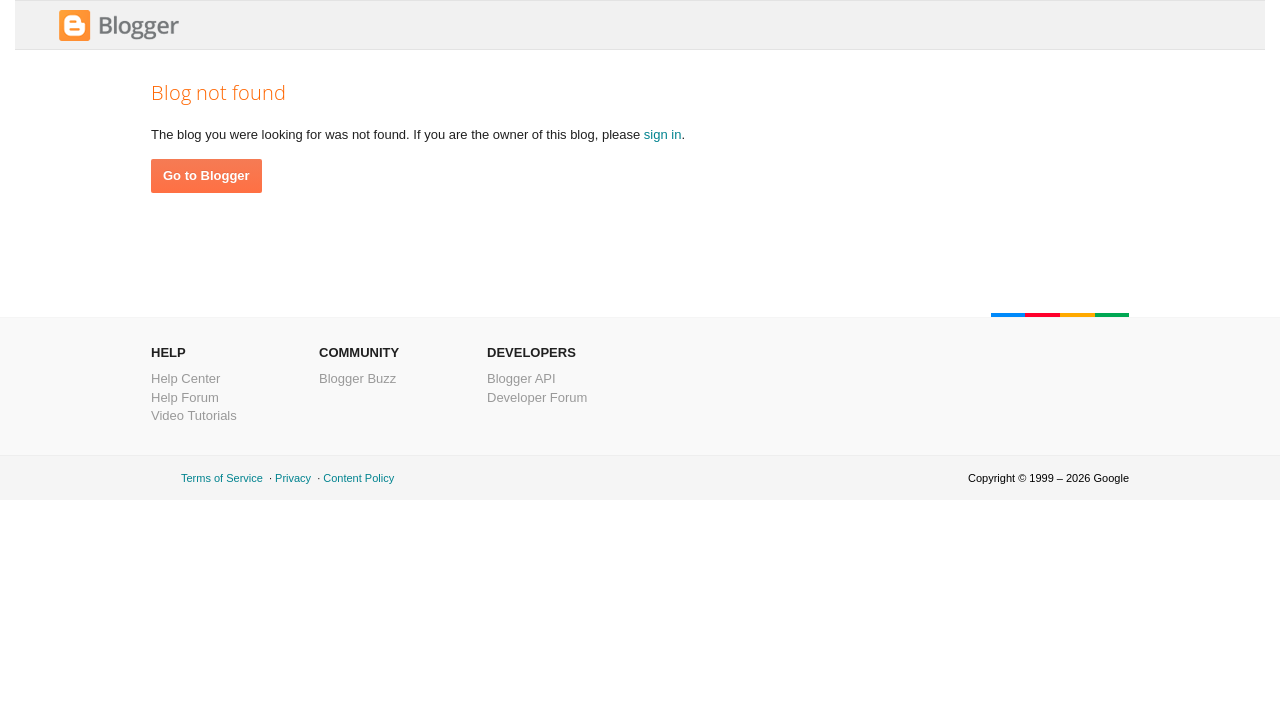Follow the 'sign in' link
1280x720 pixels.
(662, 135)
